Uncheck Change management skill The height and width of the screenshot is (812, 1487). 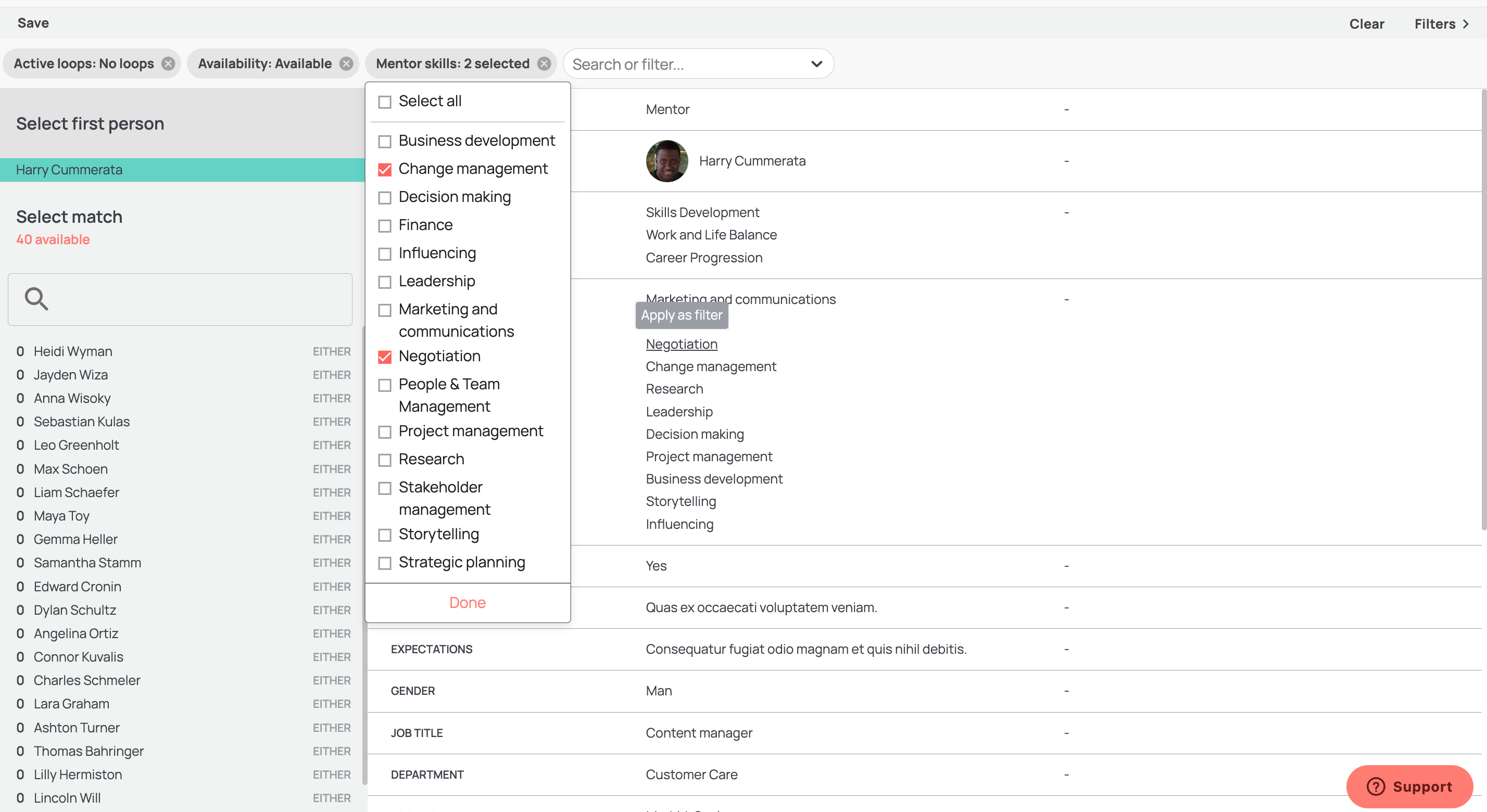(x=384, y=170)
